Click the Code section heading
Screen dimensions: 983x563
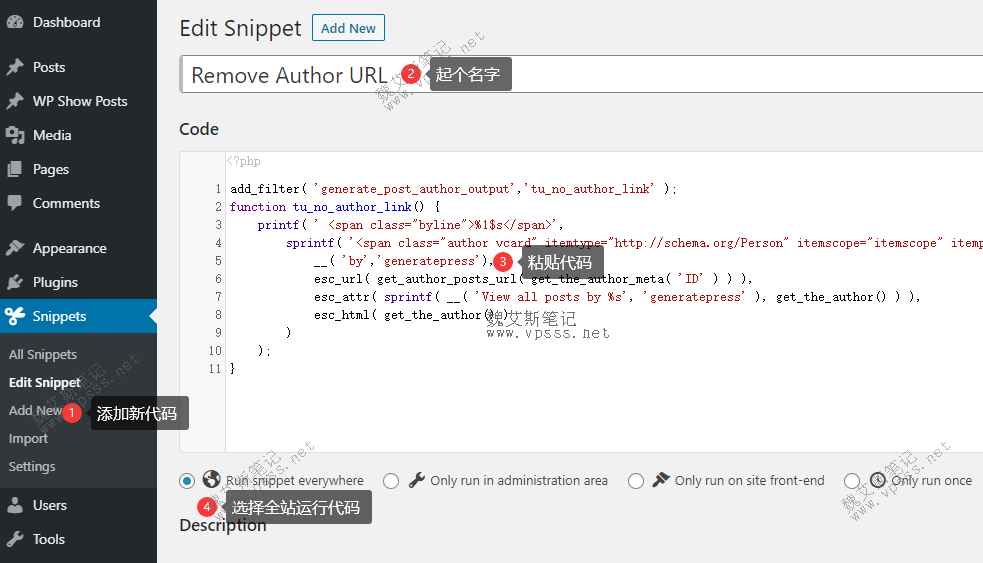pos(199,129)
